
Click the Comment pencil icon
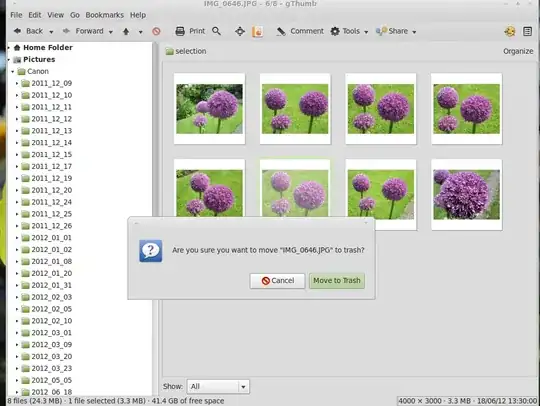click(281, 31)
